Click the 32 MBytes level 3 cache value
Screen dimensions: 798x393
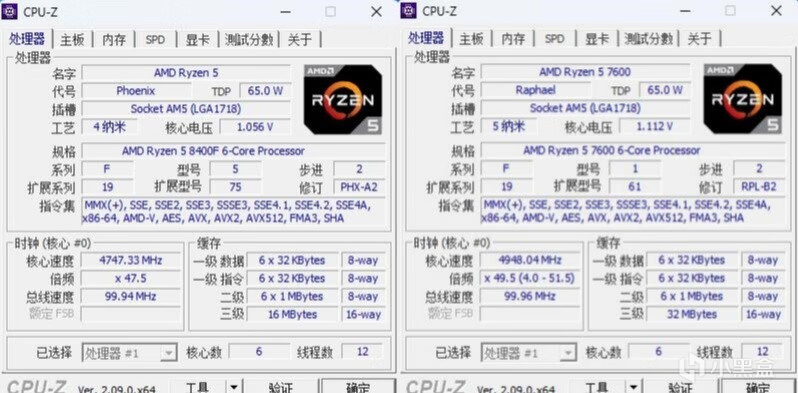point(692,314)
